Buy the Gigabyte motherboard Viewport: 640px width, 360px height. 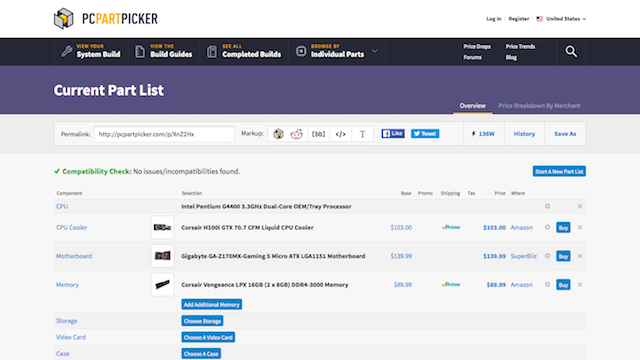563,256
